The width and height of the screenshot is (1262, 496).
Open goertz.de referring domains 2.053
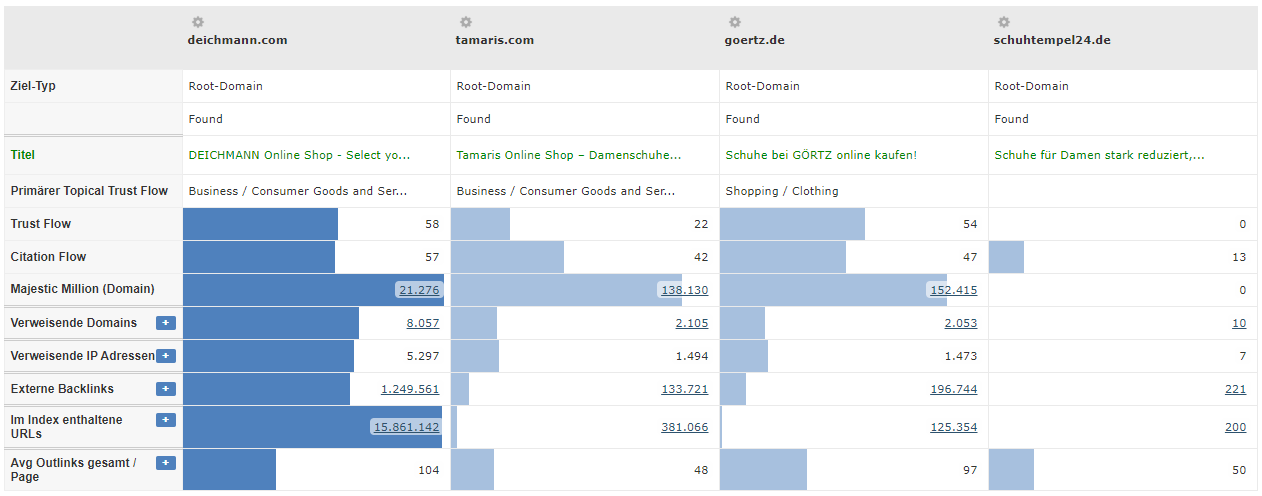[961, 323]
